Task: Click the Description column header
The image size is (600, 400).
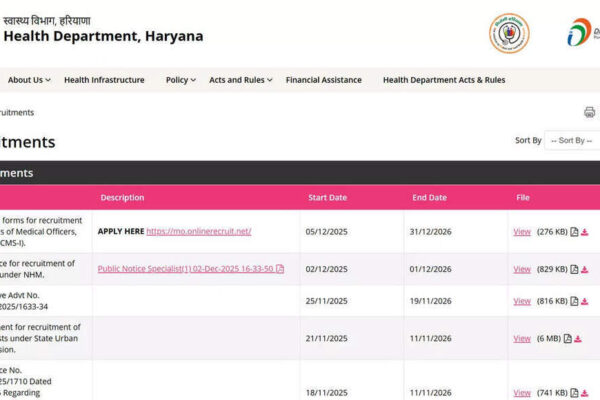Action: [122, 198]
